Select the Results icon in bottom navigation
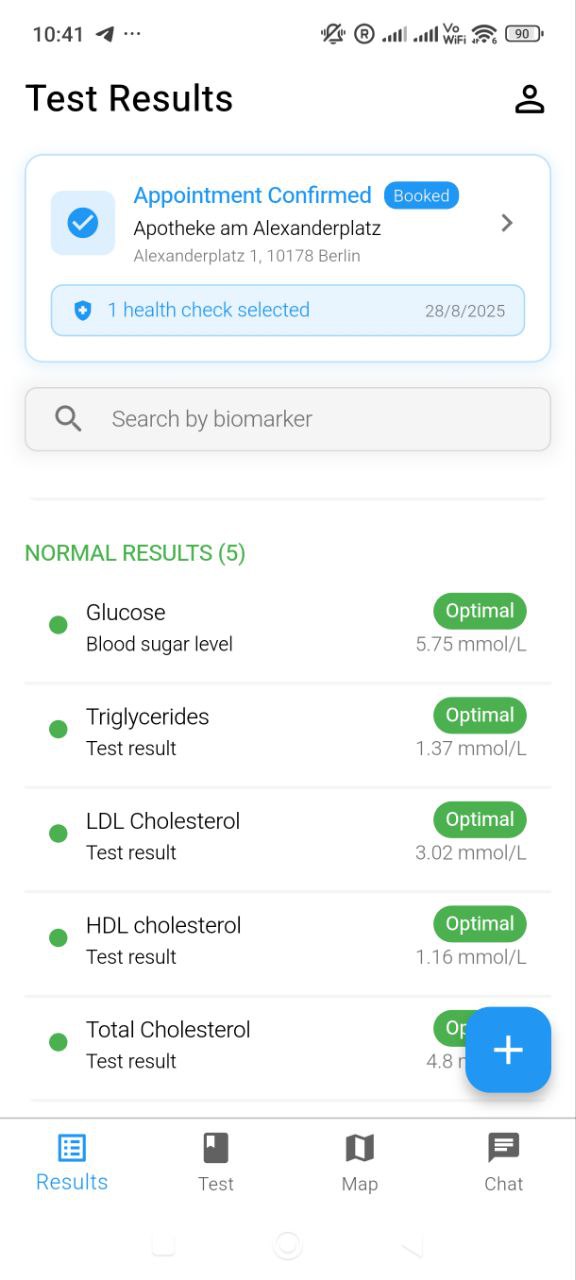576x1280 pixels. point(71,1148)
